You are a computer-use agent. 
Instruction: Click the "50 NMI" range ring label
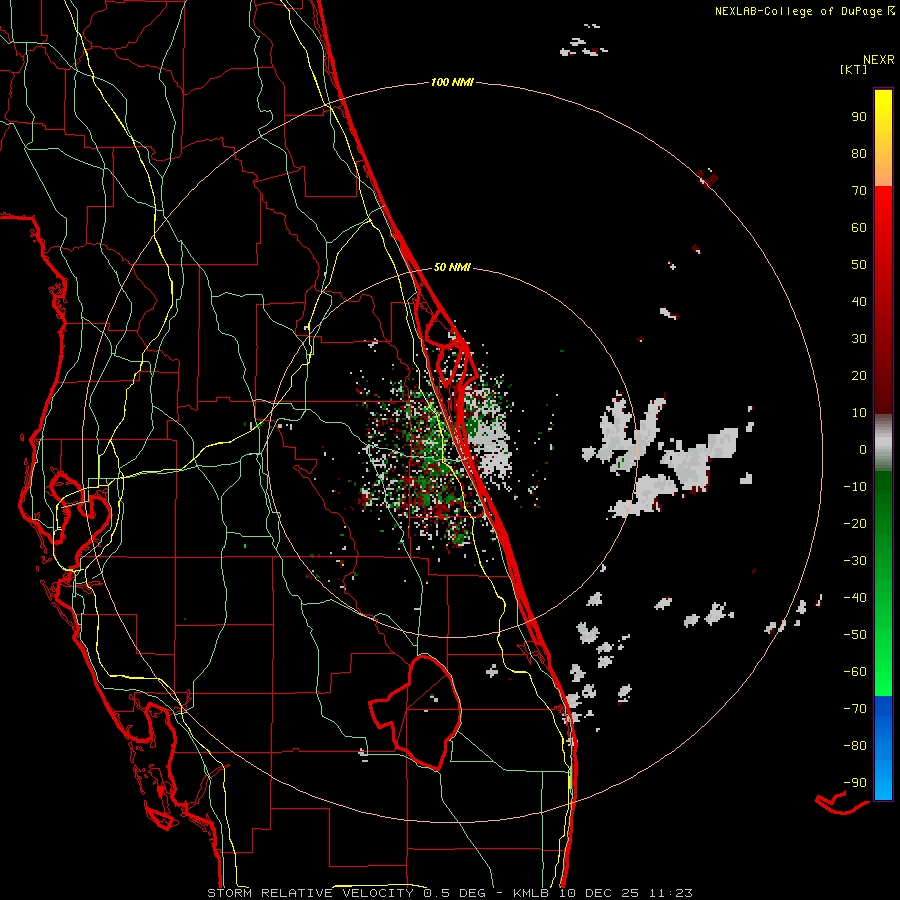click(x=452, y=267)
